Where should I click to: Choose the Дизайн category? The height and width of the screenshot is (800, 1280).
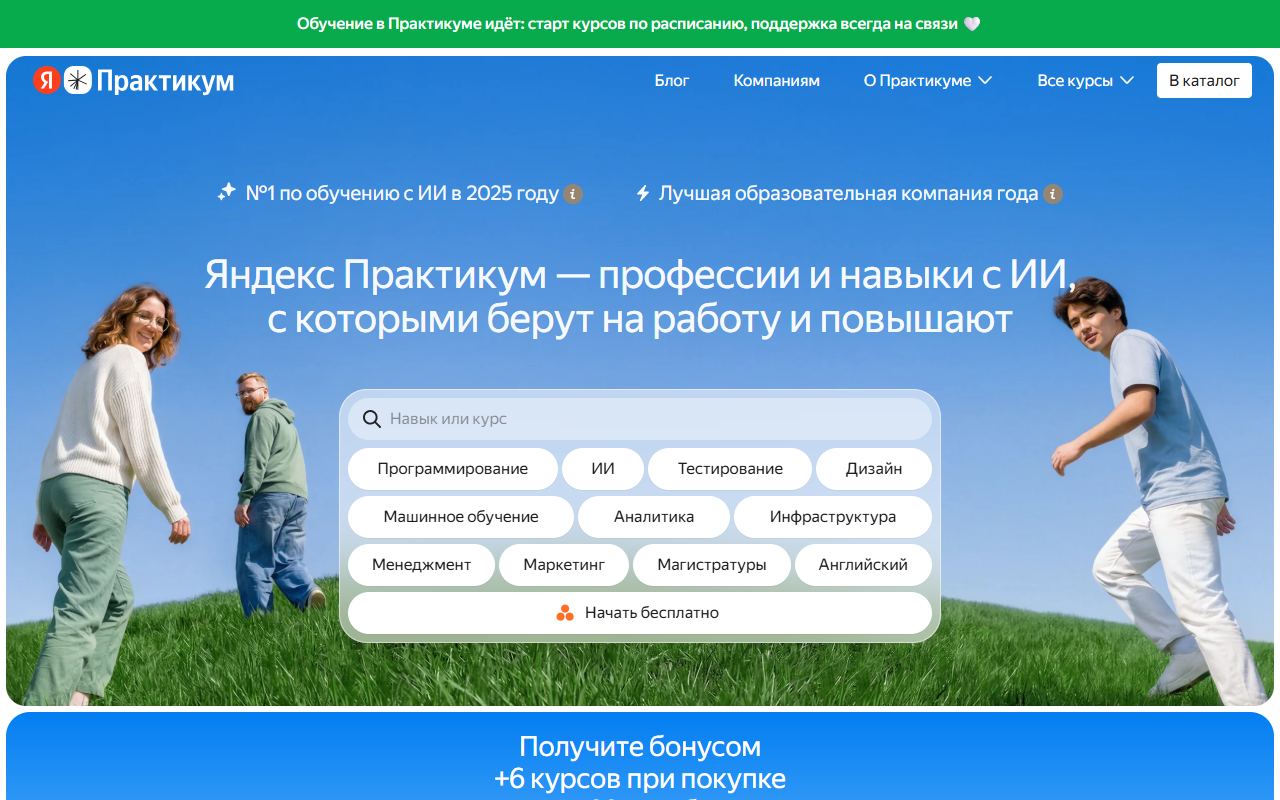coord(874,469)
